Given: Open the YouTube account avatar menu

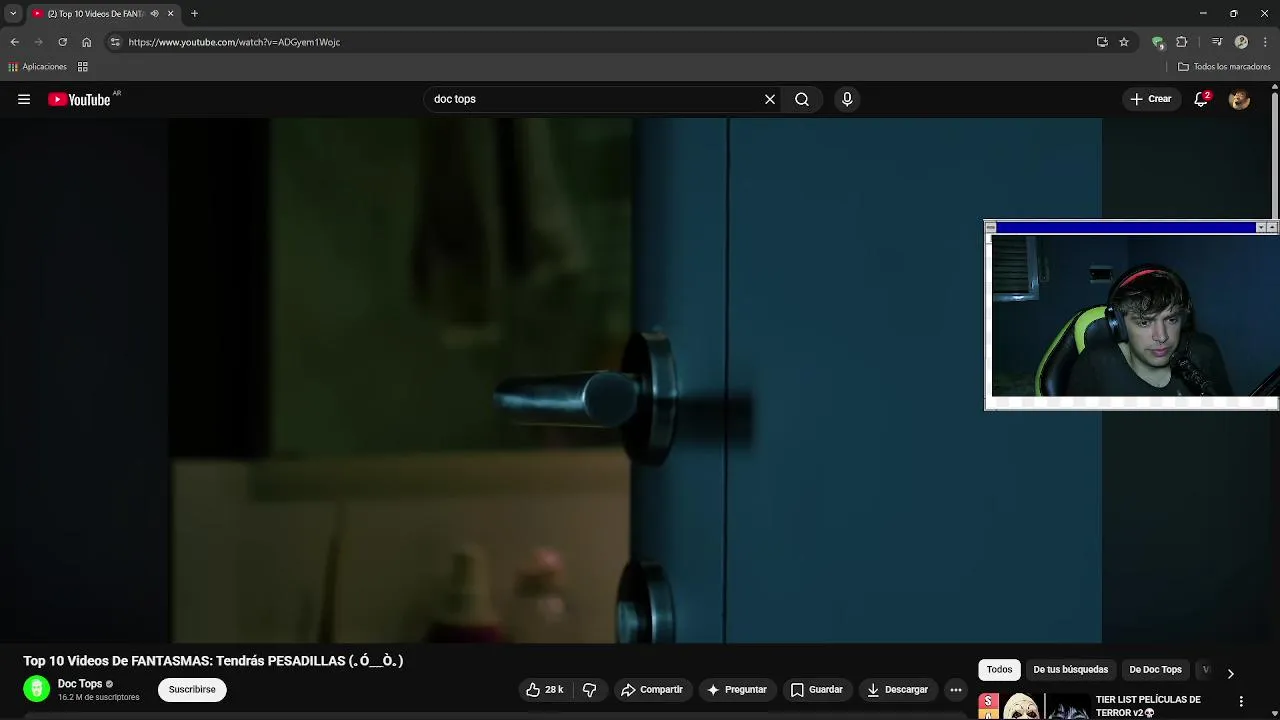Looking at the screenshot, I should coord(1239,99).
